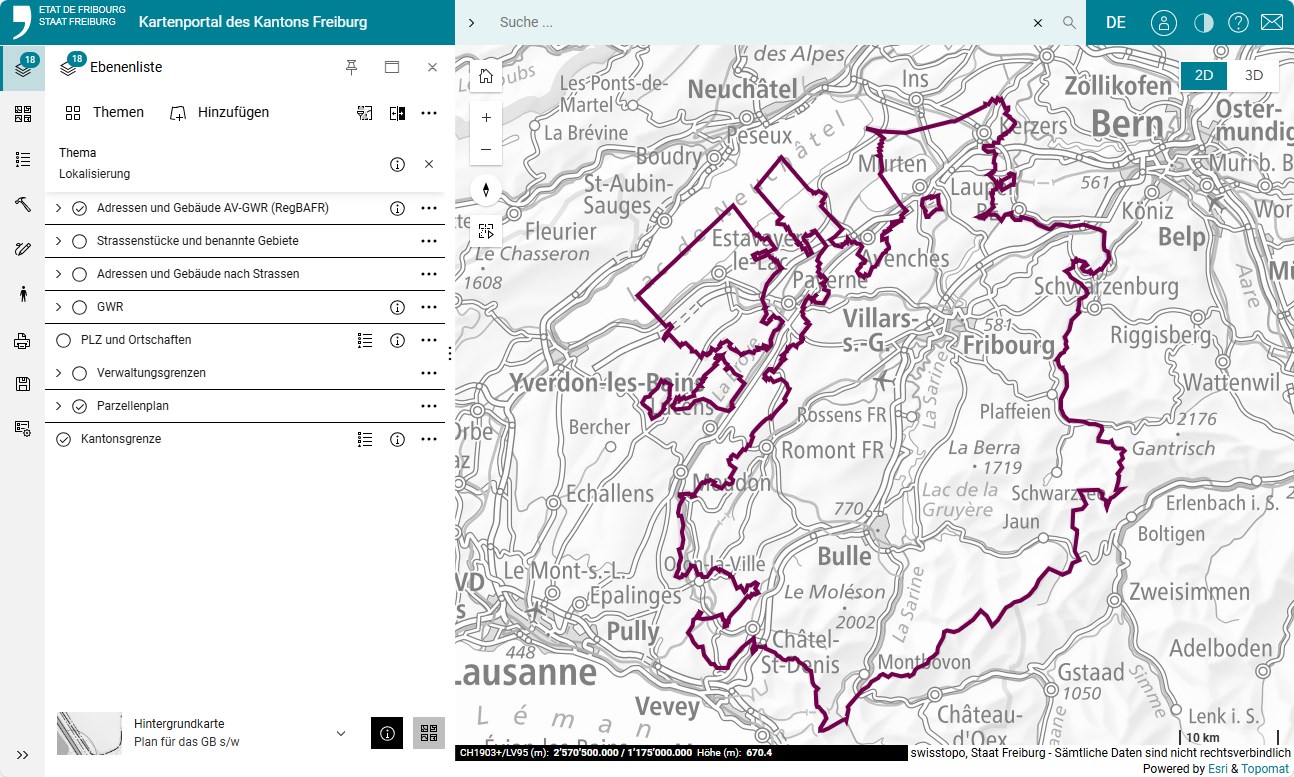This screenshot has height=777, width=1294.
Task: Zoom in with the plus button
Action: (x=486, y=117)
